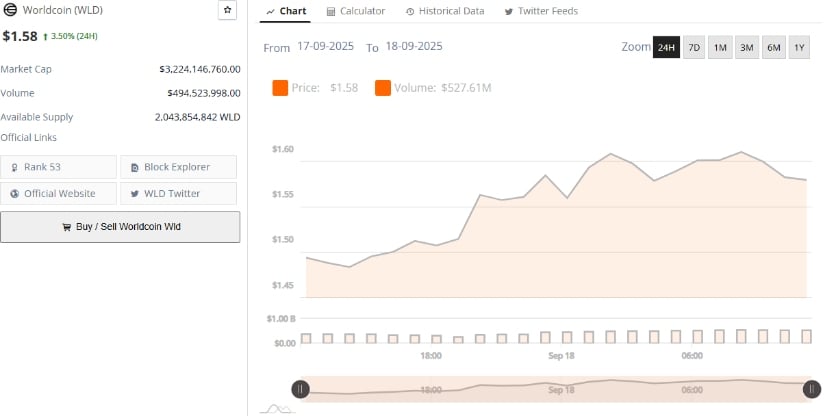Click the shopping cart icon on Buy button
Screen dimensions: 825x416
[x=66, y=227]
